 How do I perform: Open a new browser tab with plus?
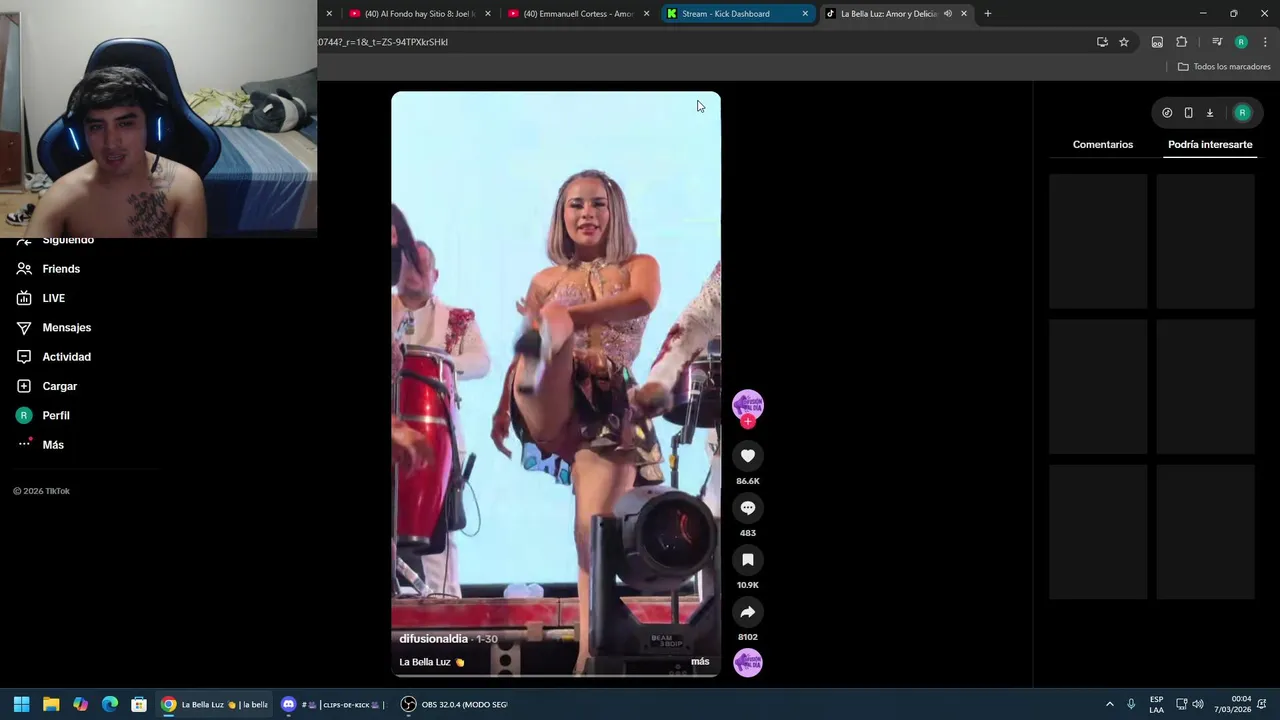987,14
